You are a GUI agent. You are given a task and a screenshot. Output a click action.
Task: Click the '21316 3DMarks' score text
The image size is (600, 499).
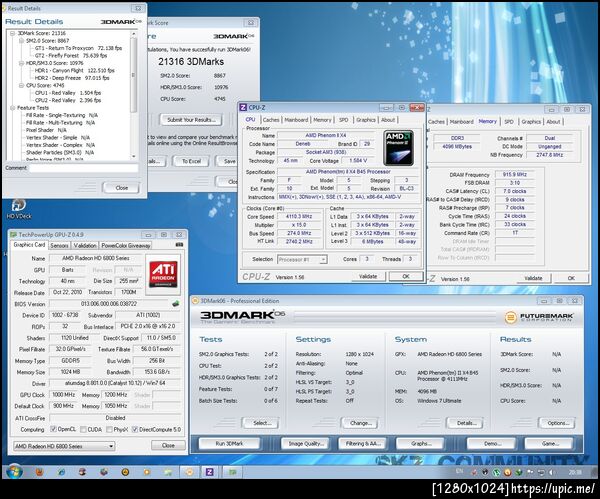191,62
